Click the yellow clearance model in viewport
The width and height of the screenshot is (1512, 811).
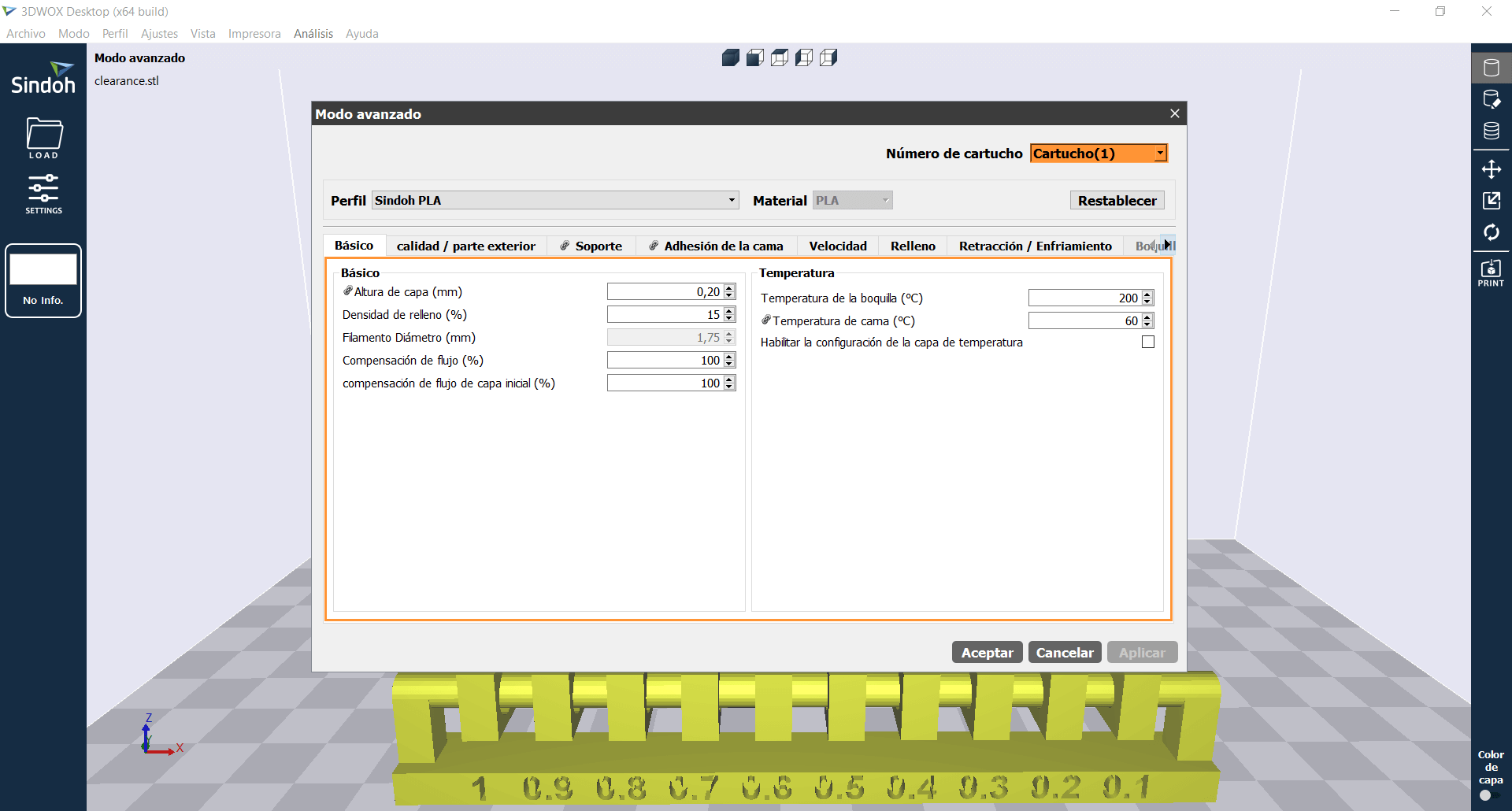tap(806, 738)
